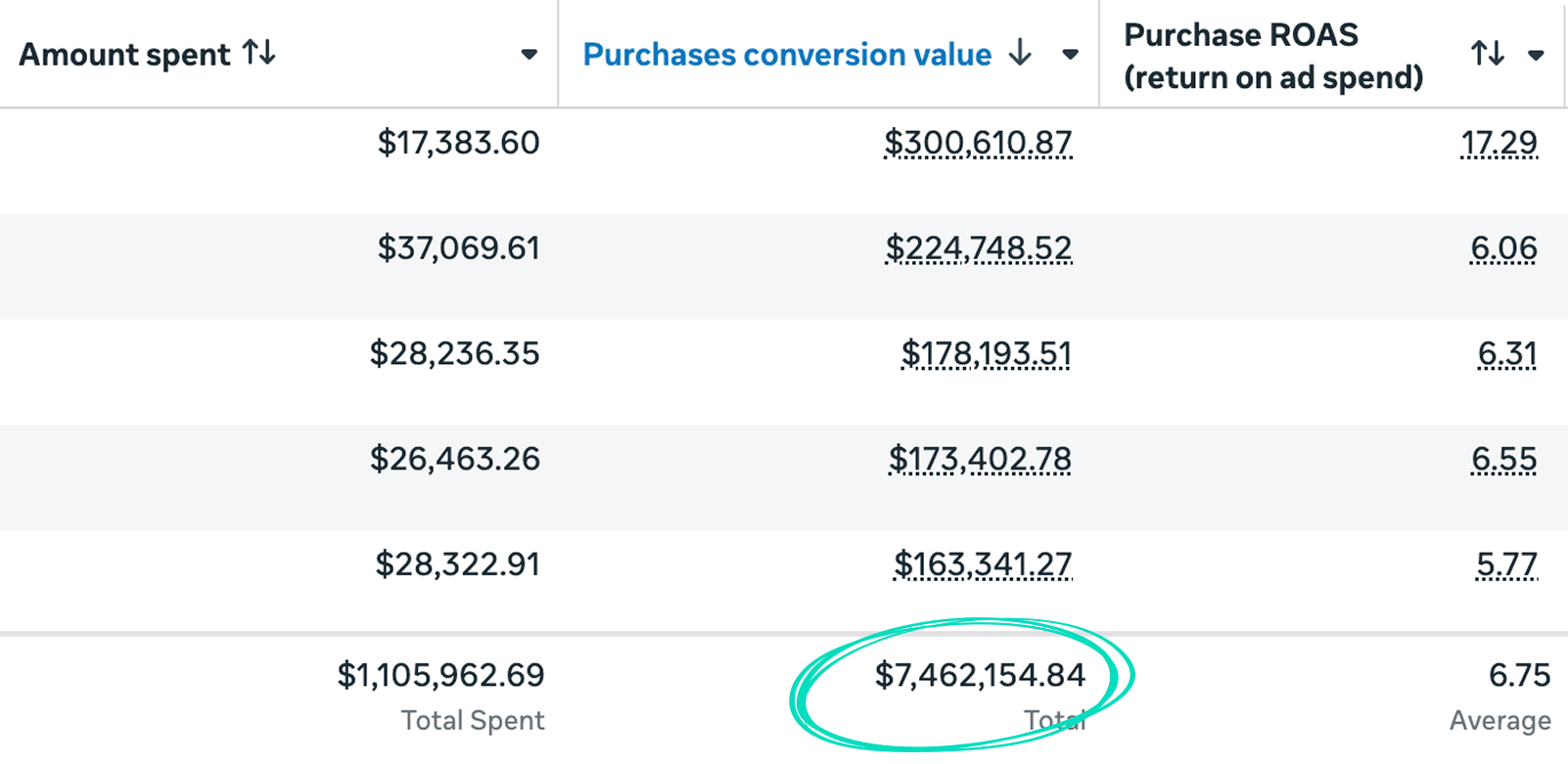Open the 6.06 ROAS value link
Viewport: 1568px width, 764px height.
[1503, 248]
